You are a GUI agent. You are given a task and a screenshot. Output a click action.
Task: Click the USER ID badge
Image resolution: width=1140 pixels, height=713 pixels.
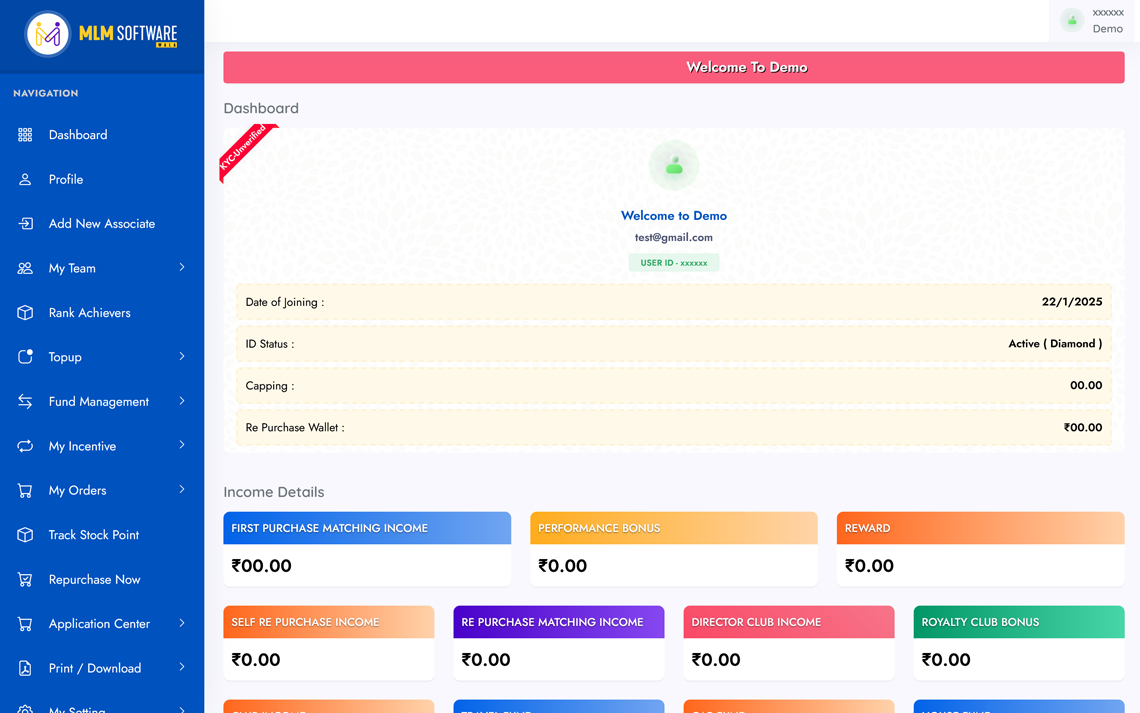click(x=673, y=263)
